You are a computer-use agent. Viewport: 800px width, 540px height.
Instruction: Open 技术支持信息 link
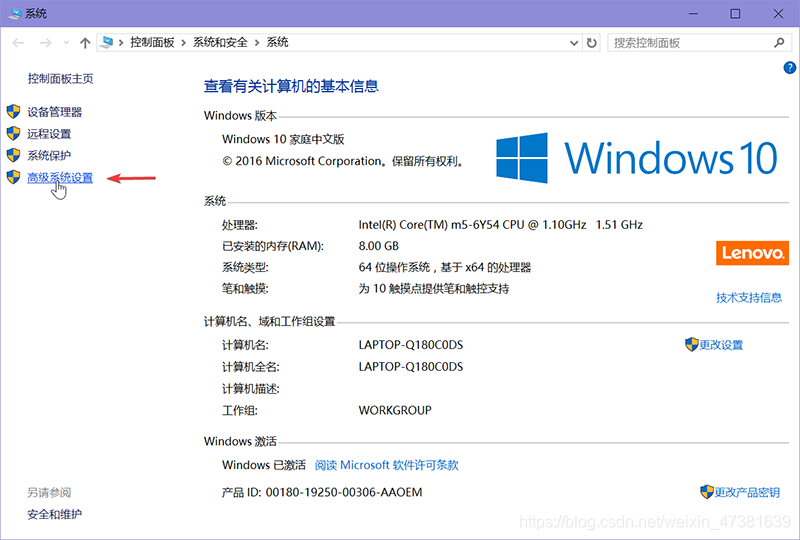click(x=748, y=298)
